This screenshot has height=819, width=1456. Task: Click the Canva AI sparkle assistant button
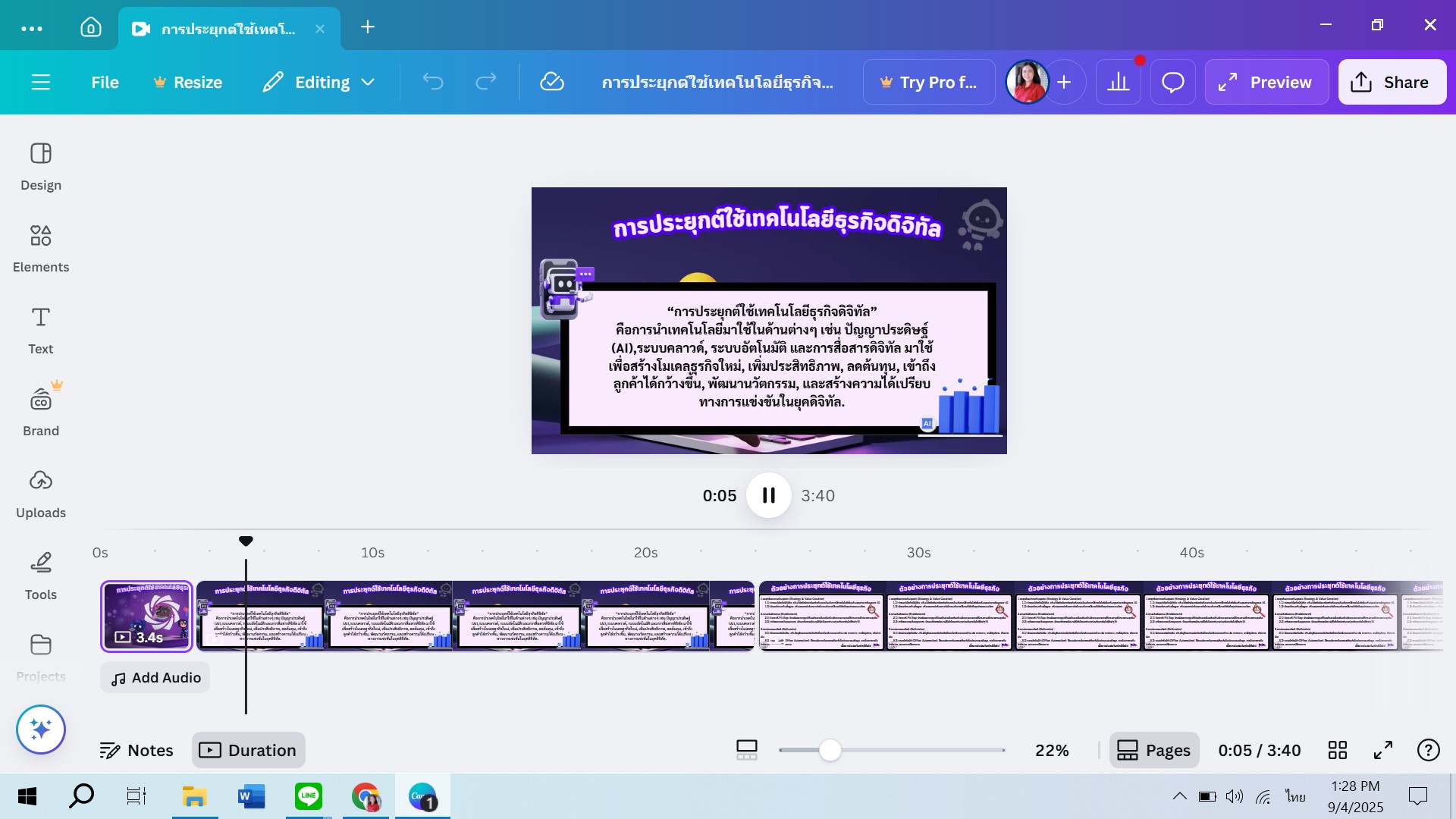[x=41, y=730]
